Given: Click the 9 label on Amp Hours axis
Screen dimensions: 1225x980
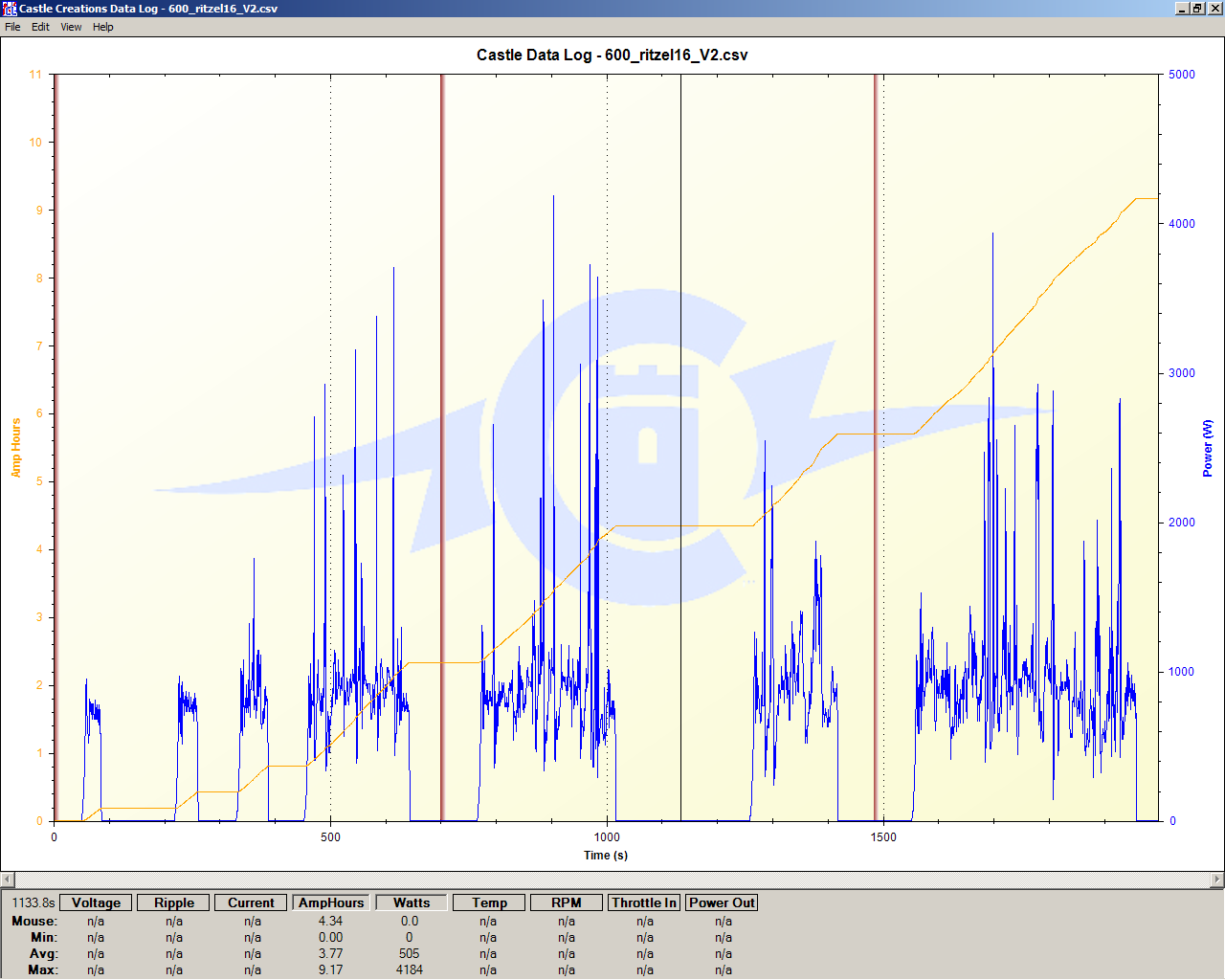Looking at the screenshot, I should click(39, 211).
